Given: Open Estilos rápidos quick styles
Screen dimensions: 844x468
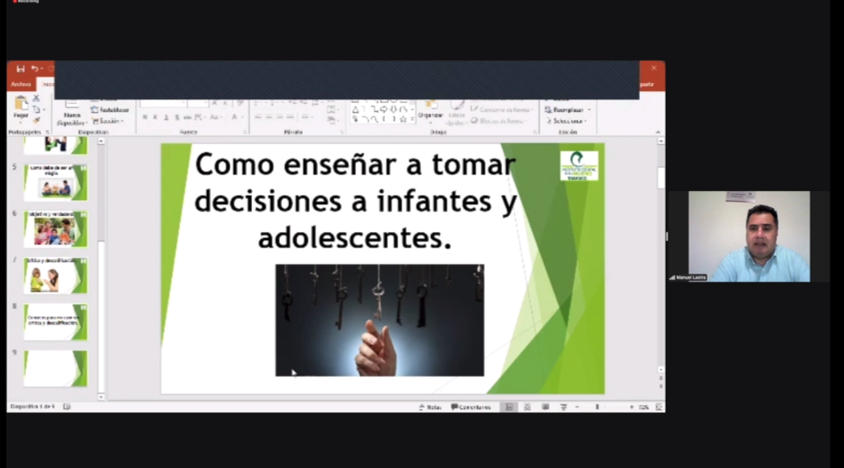Looking at the screenshot, I should tap(456, 112).
